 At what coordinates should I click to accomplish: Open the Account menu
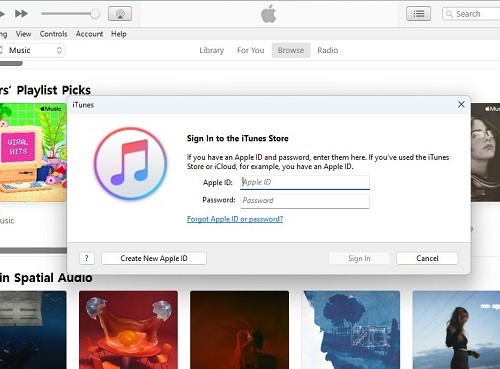click(89, 34)
